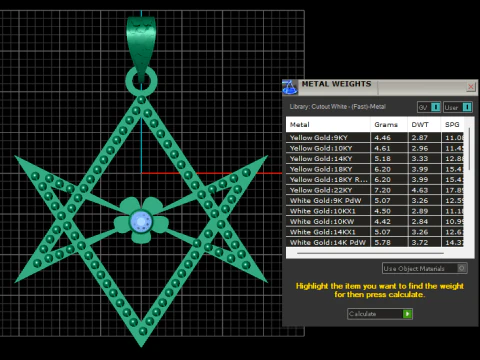Click the Metal Weights scale icon
This screenshot has height=360, width=480.
click(290, 87)
